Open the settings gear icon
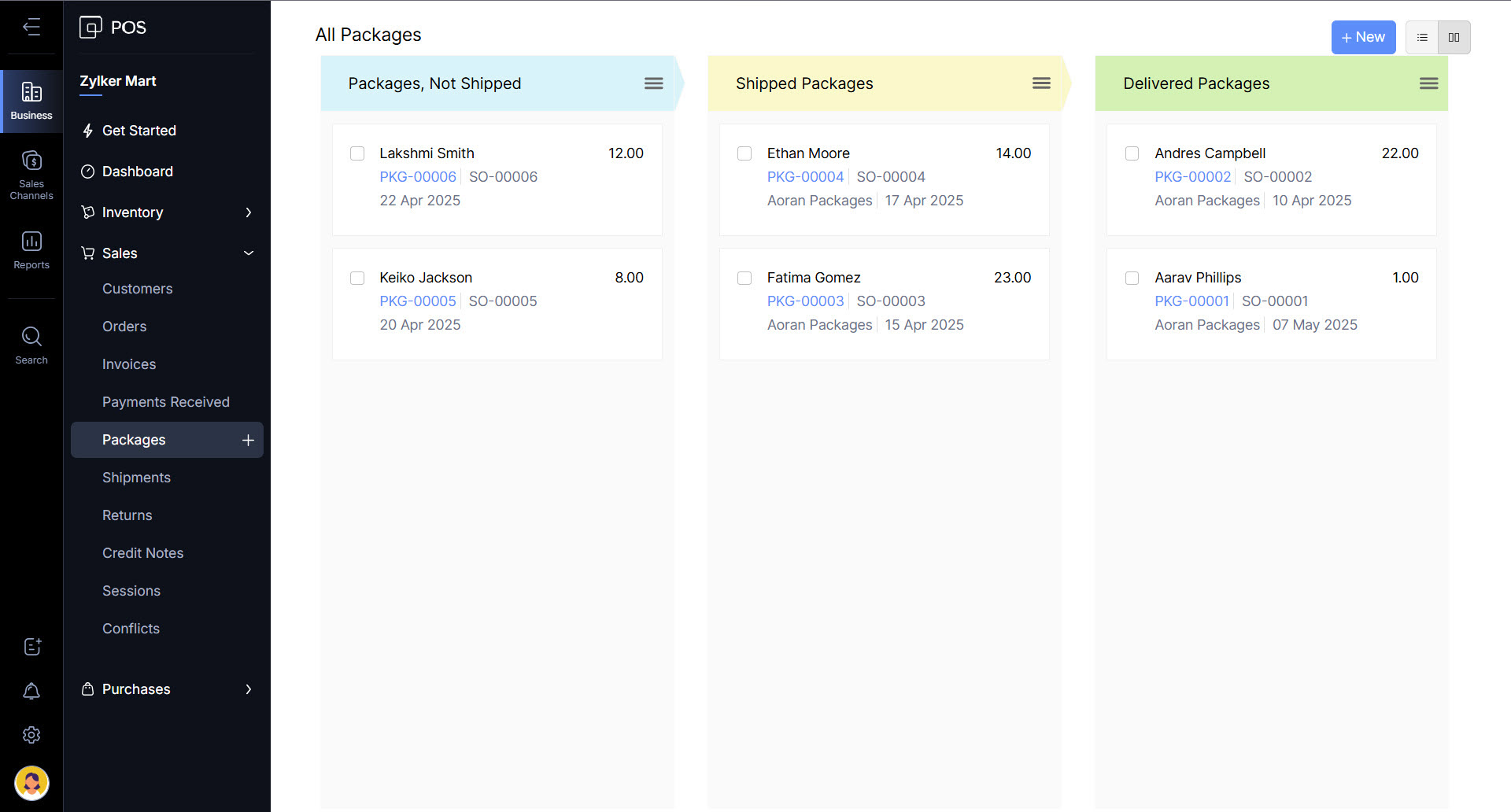 pos(31,735)
